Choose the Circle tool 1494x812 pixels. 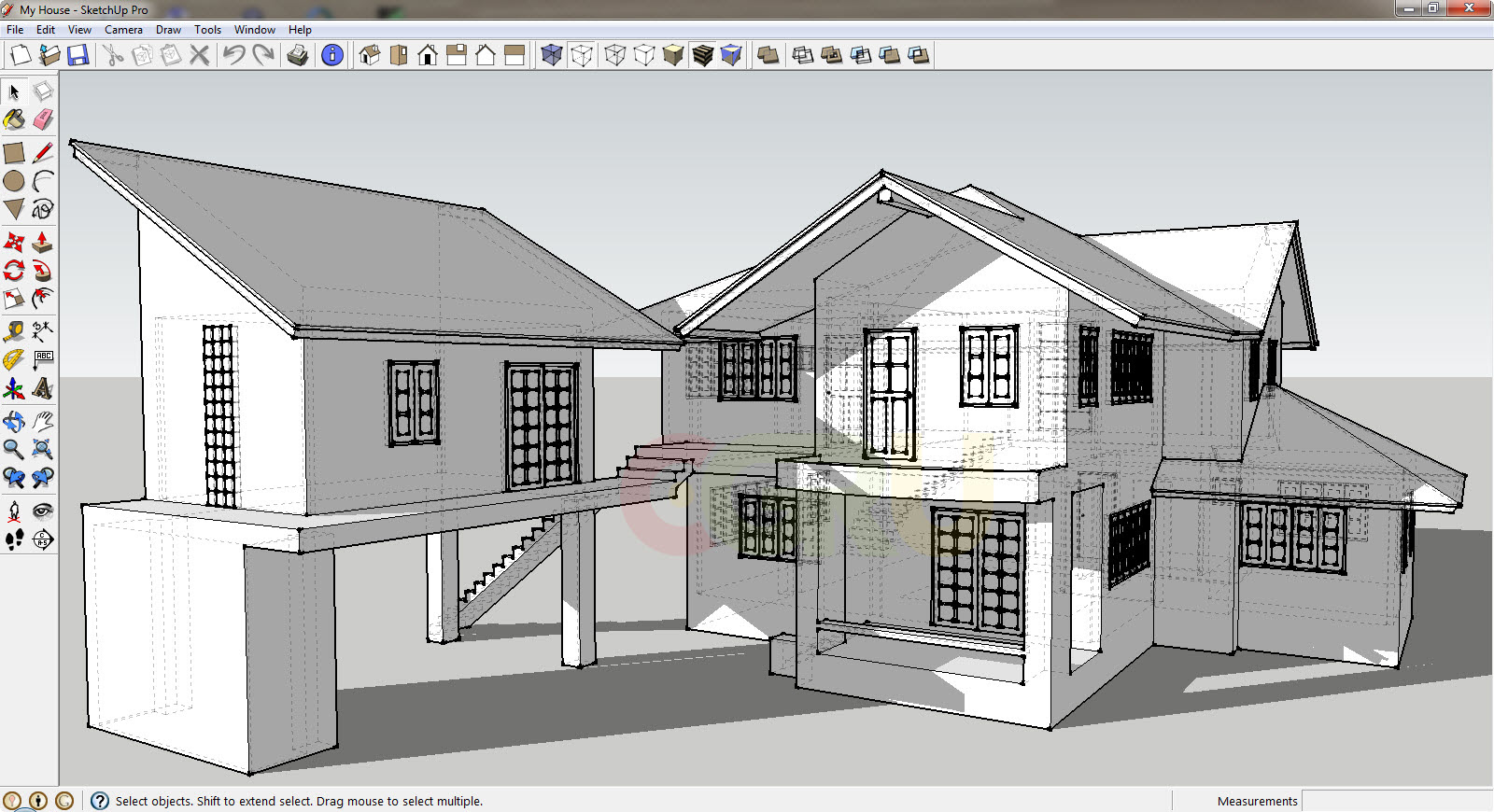[x=14, y=181]
